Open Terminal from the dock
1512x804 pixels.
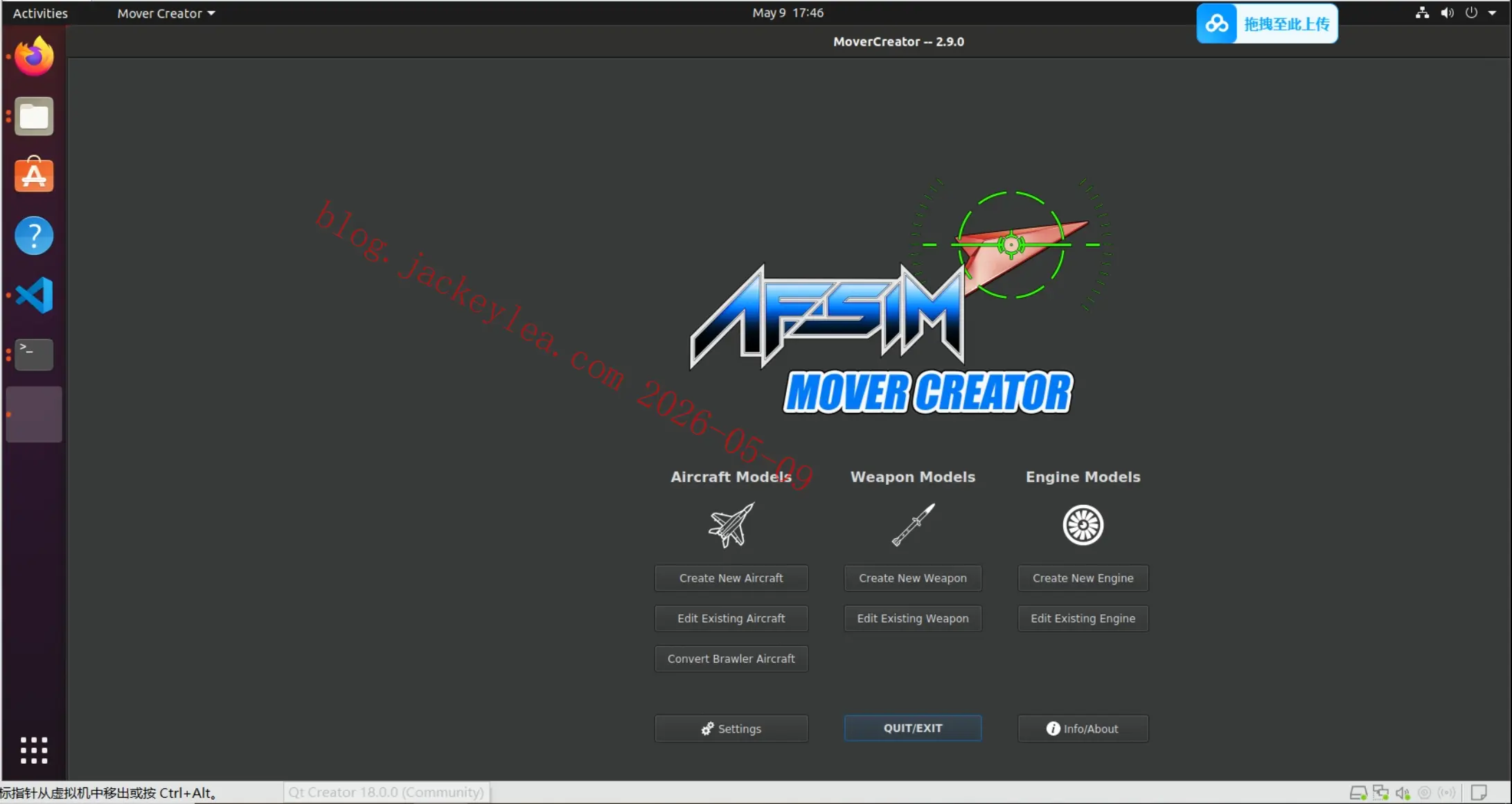click(34, 355)
